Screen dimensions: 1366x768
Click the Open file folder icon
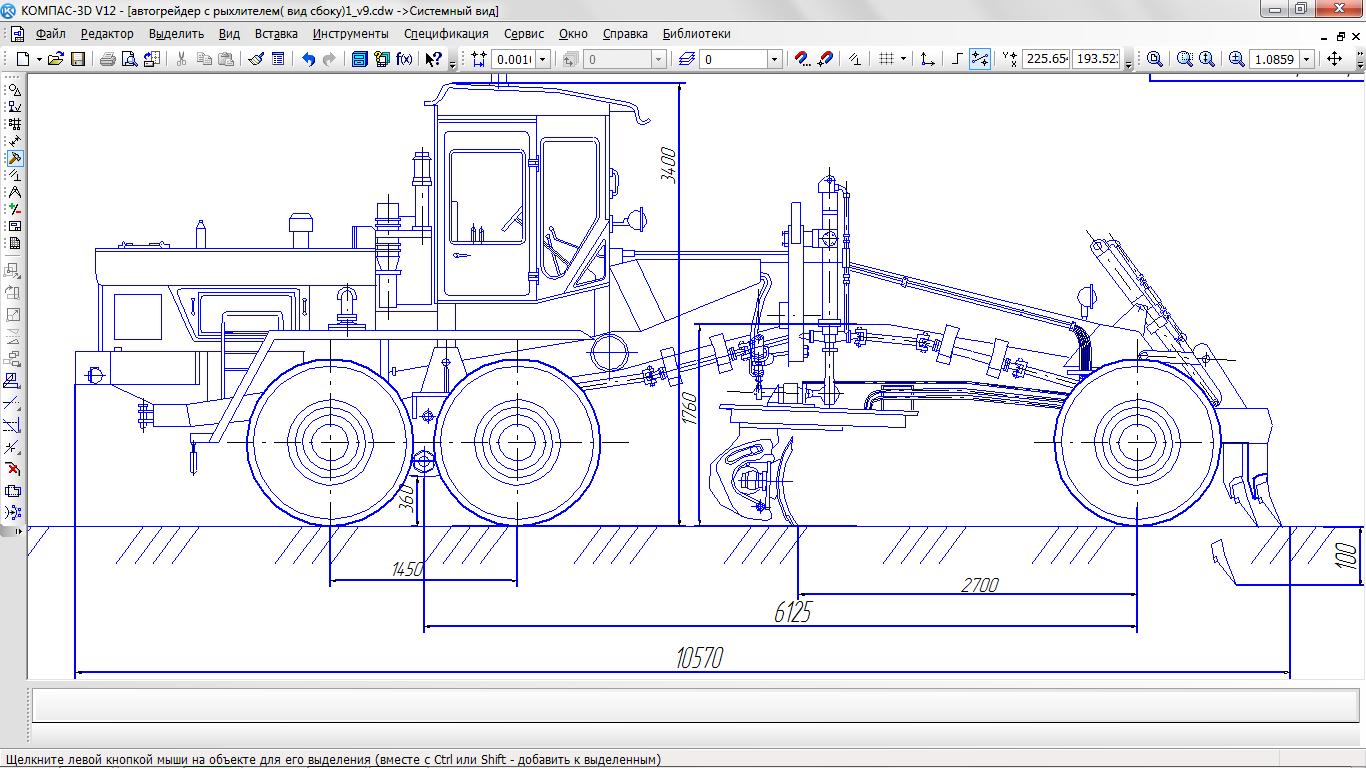tap(56, 59)
